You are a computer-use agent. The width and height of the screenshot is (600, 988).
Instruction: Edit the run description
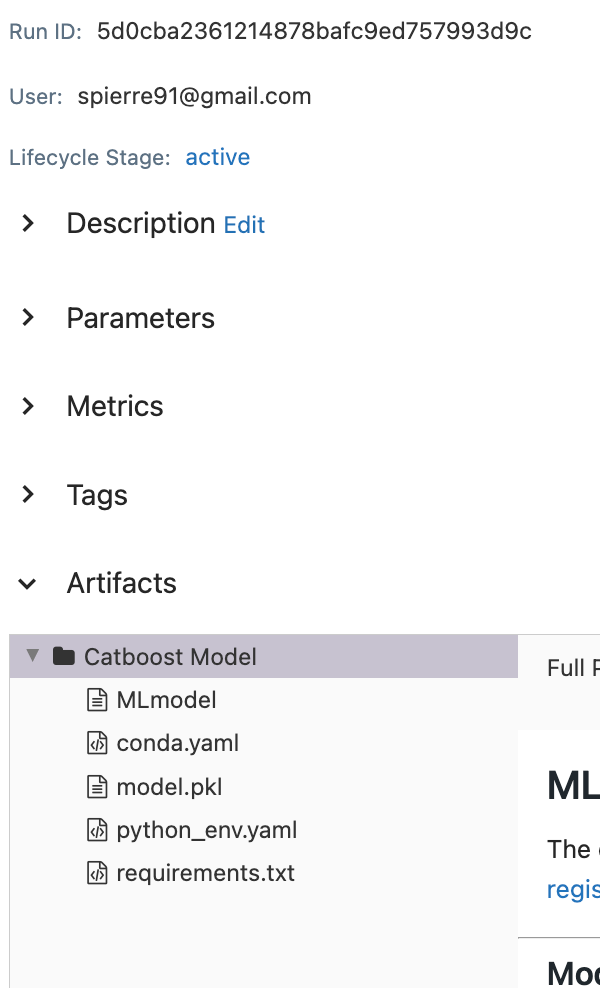click(244, 225)
